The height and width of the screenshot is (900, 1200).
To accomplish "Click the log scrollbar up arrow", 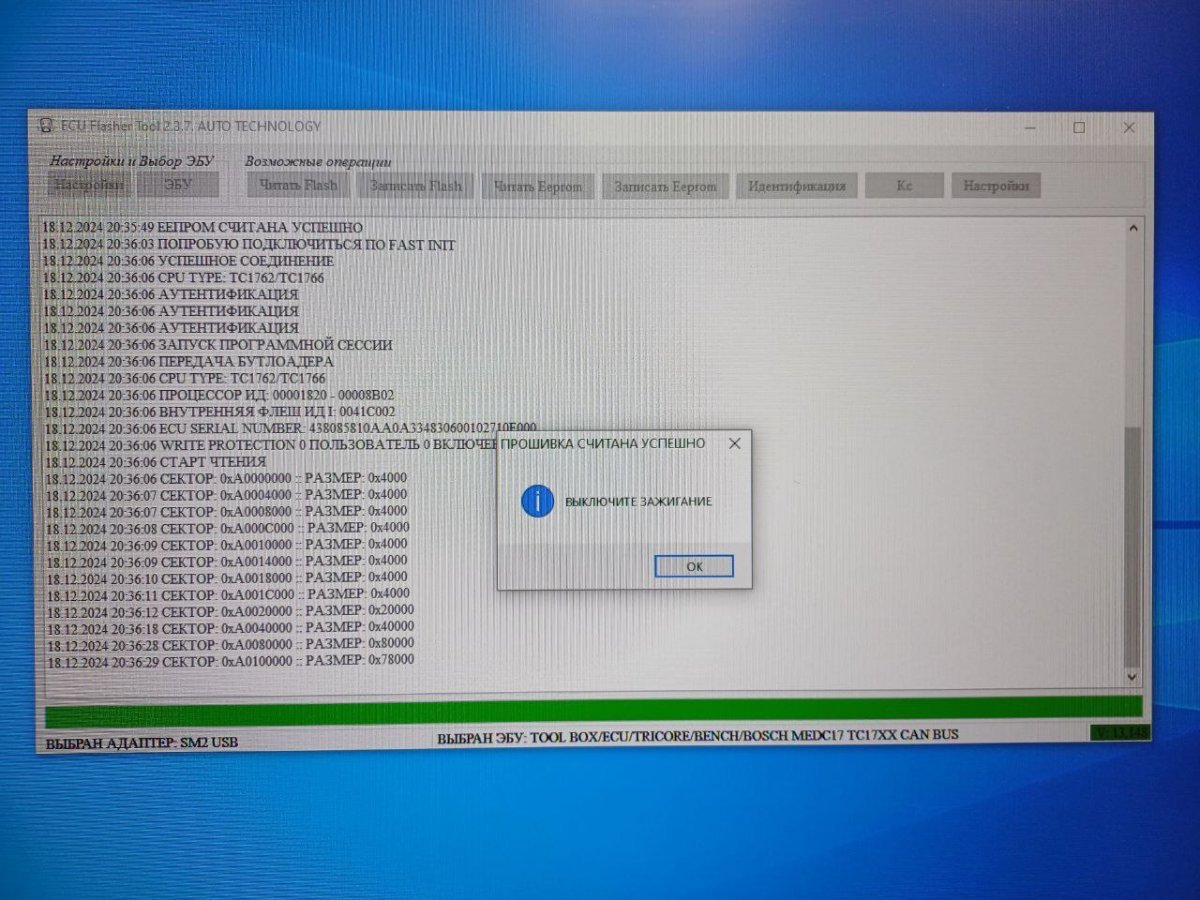I will click(x=1132, y=229).
